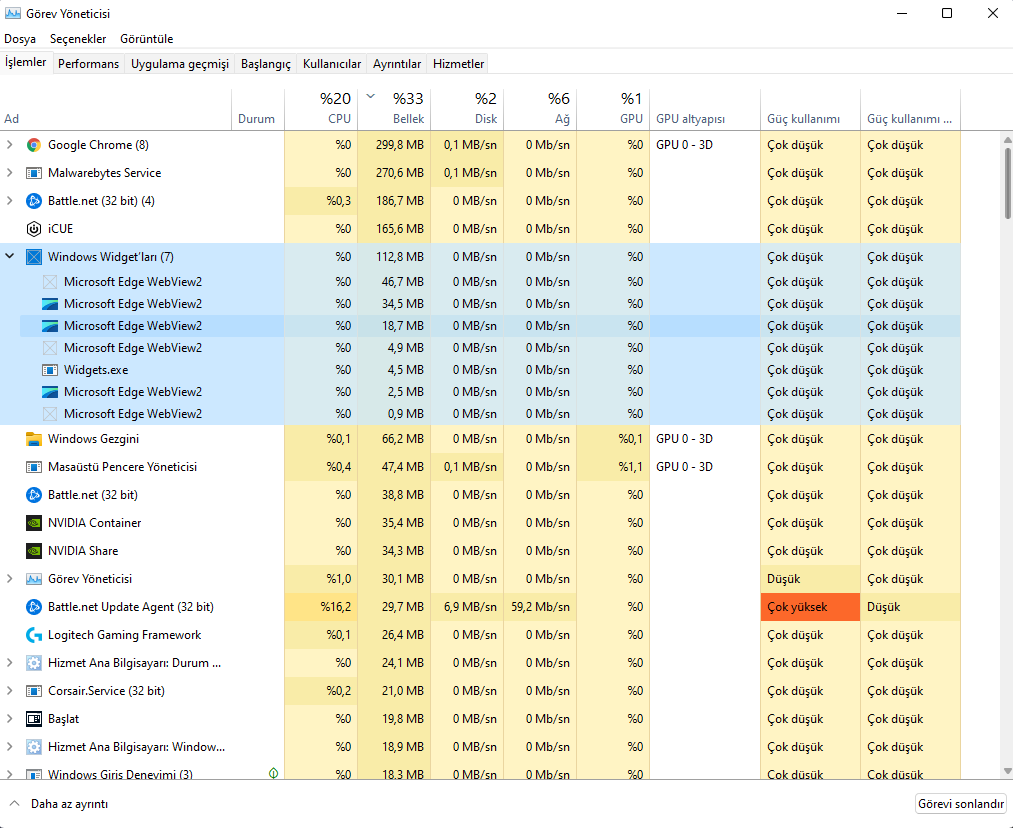Click the Widgets.exe process icon
This screenshot has height=828, width=1013.
[x=50, y=370]
